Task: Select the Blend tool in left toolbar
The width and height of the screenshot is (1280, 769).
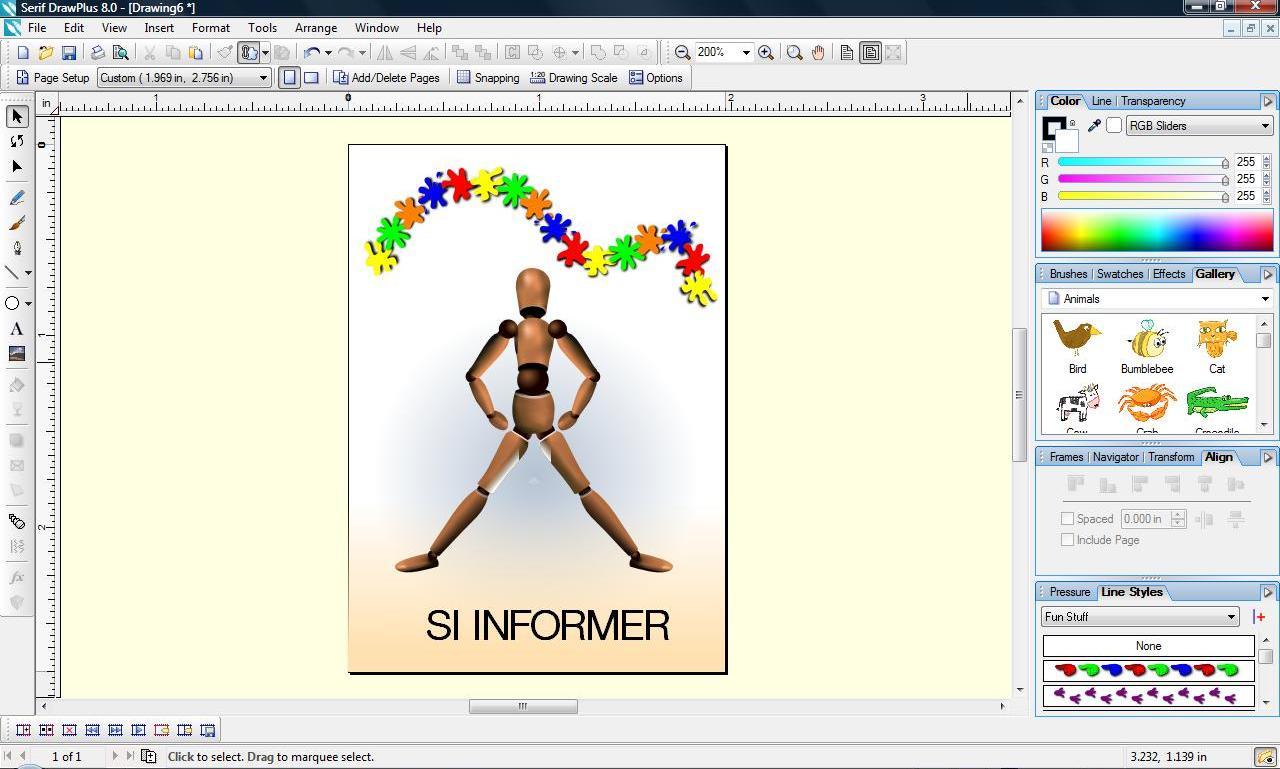Action: tap(17, 521)
